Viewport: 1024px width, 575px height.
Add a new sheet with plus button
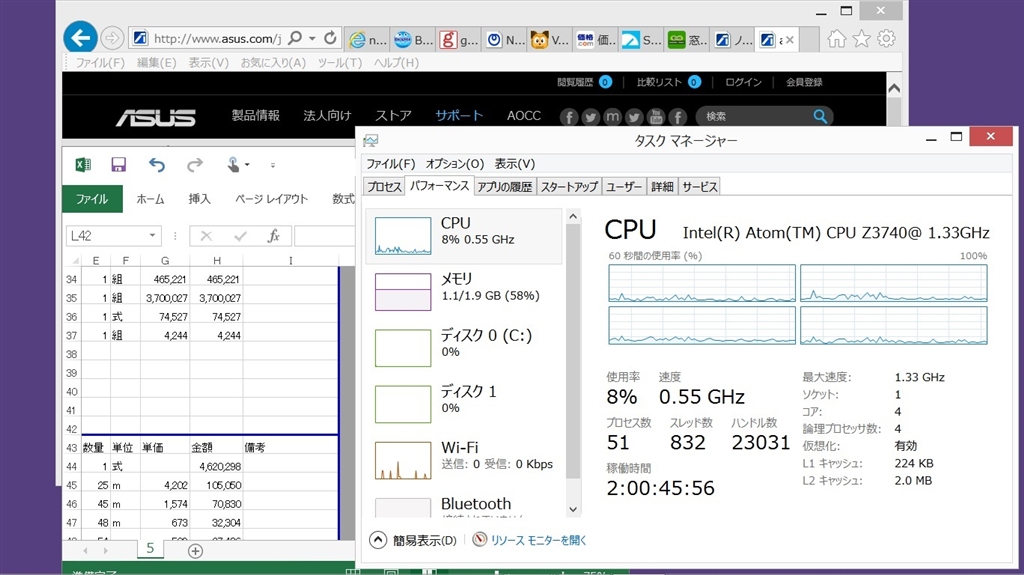(195, 550)
